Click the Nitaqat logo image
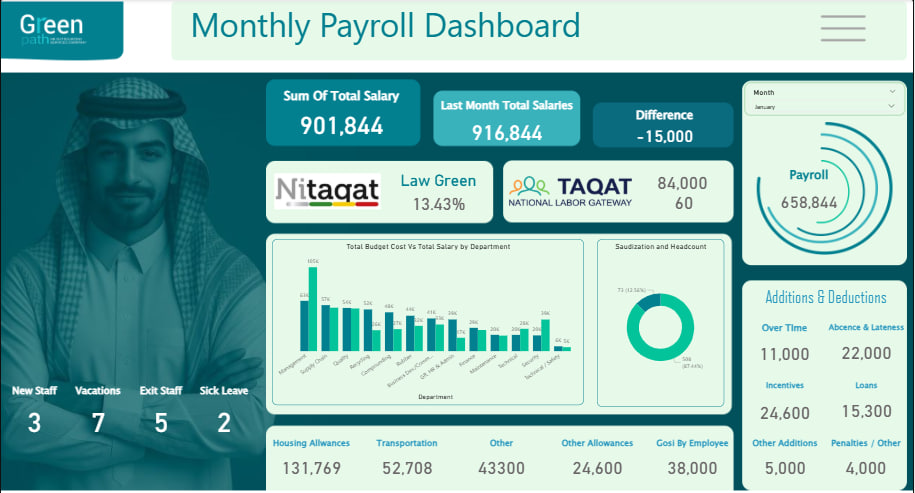This screenshot has height=493, width=915. (x=327, y=190)
